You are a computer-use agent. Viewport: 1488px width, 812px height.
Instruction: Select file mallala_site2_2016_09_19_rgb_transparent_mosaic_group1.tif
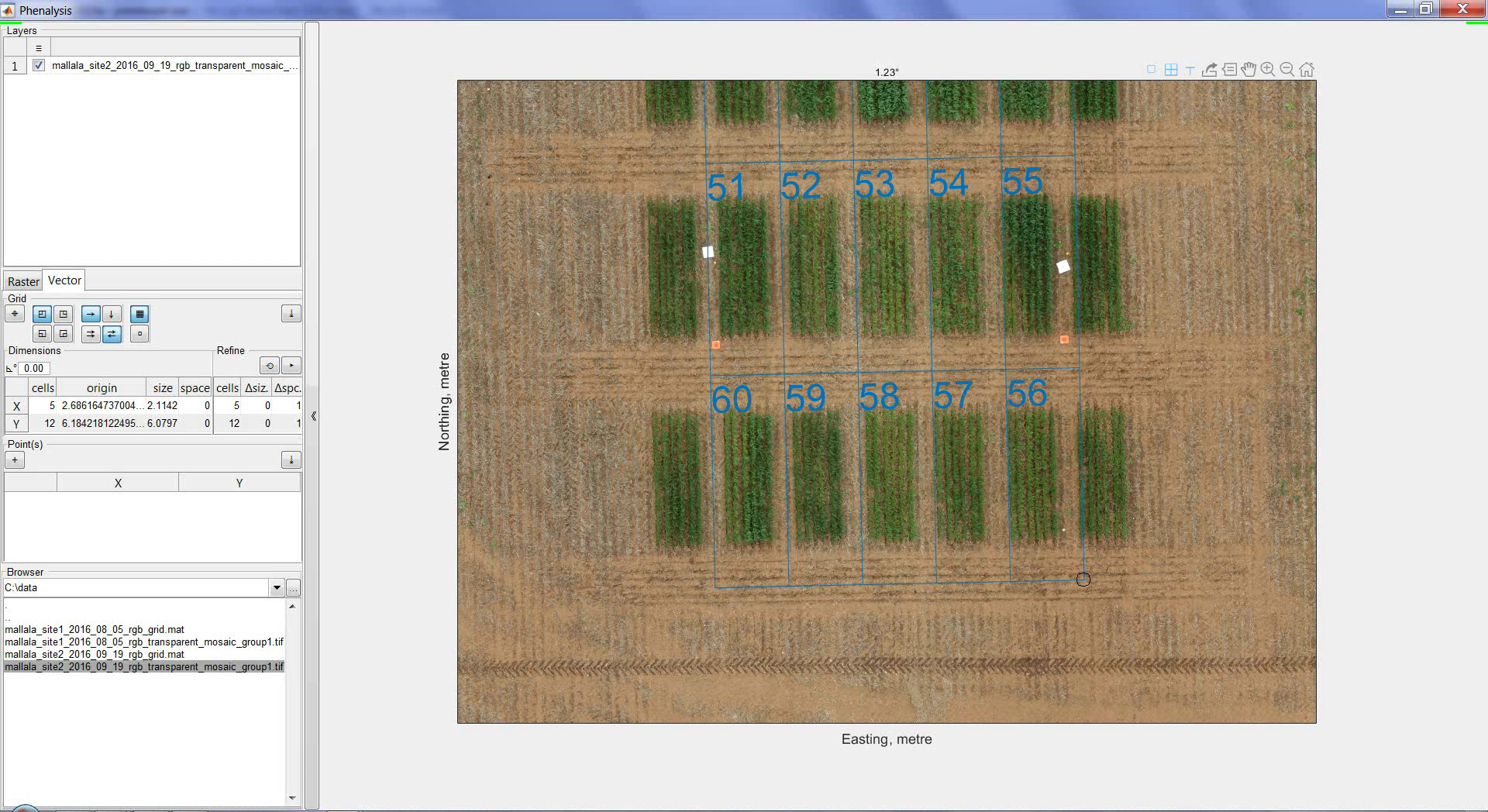tap(144, 667)
